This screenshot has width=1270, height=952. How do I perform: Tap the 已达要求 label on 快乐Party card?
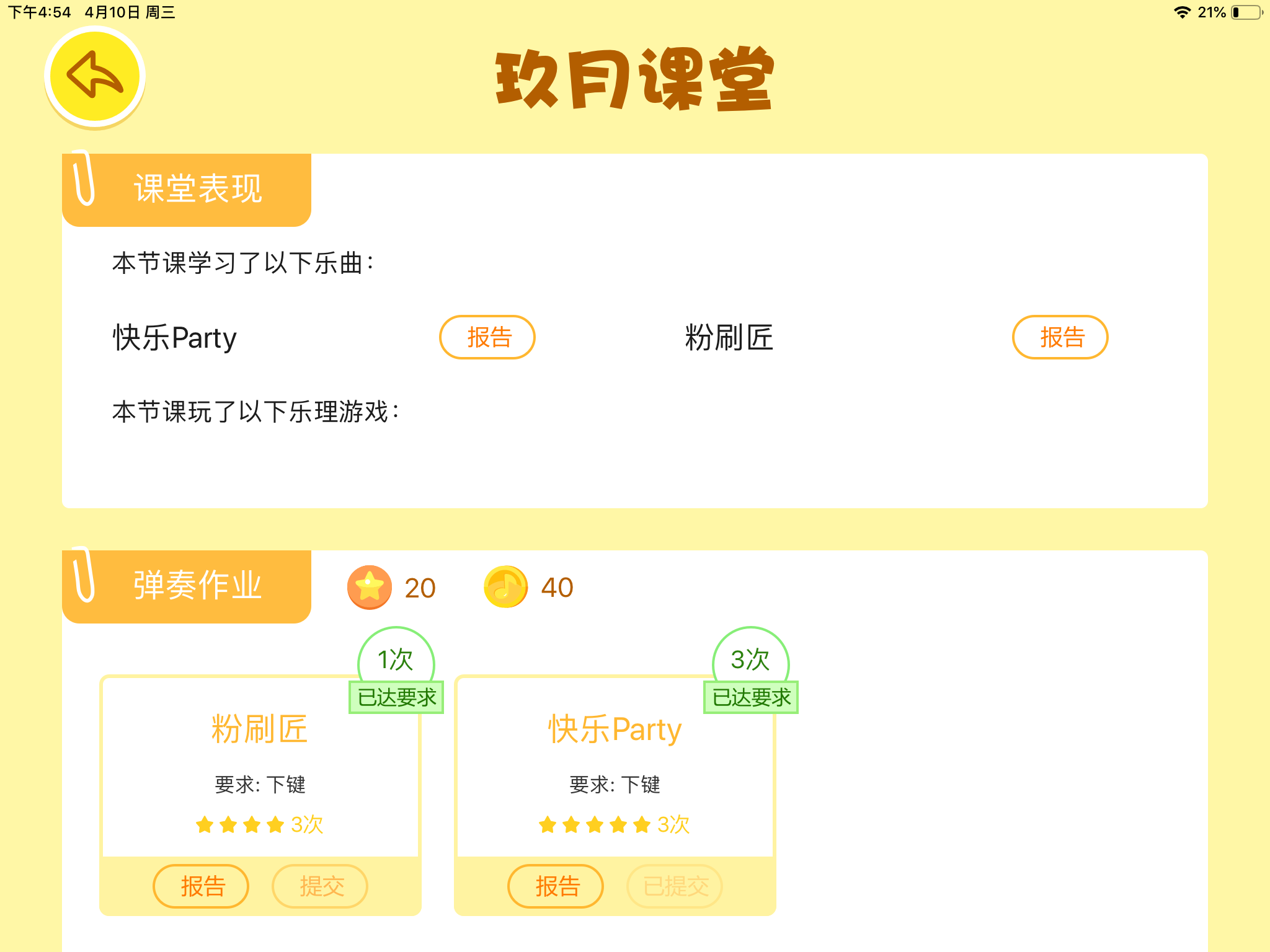[751, 697]
